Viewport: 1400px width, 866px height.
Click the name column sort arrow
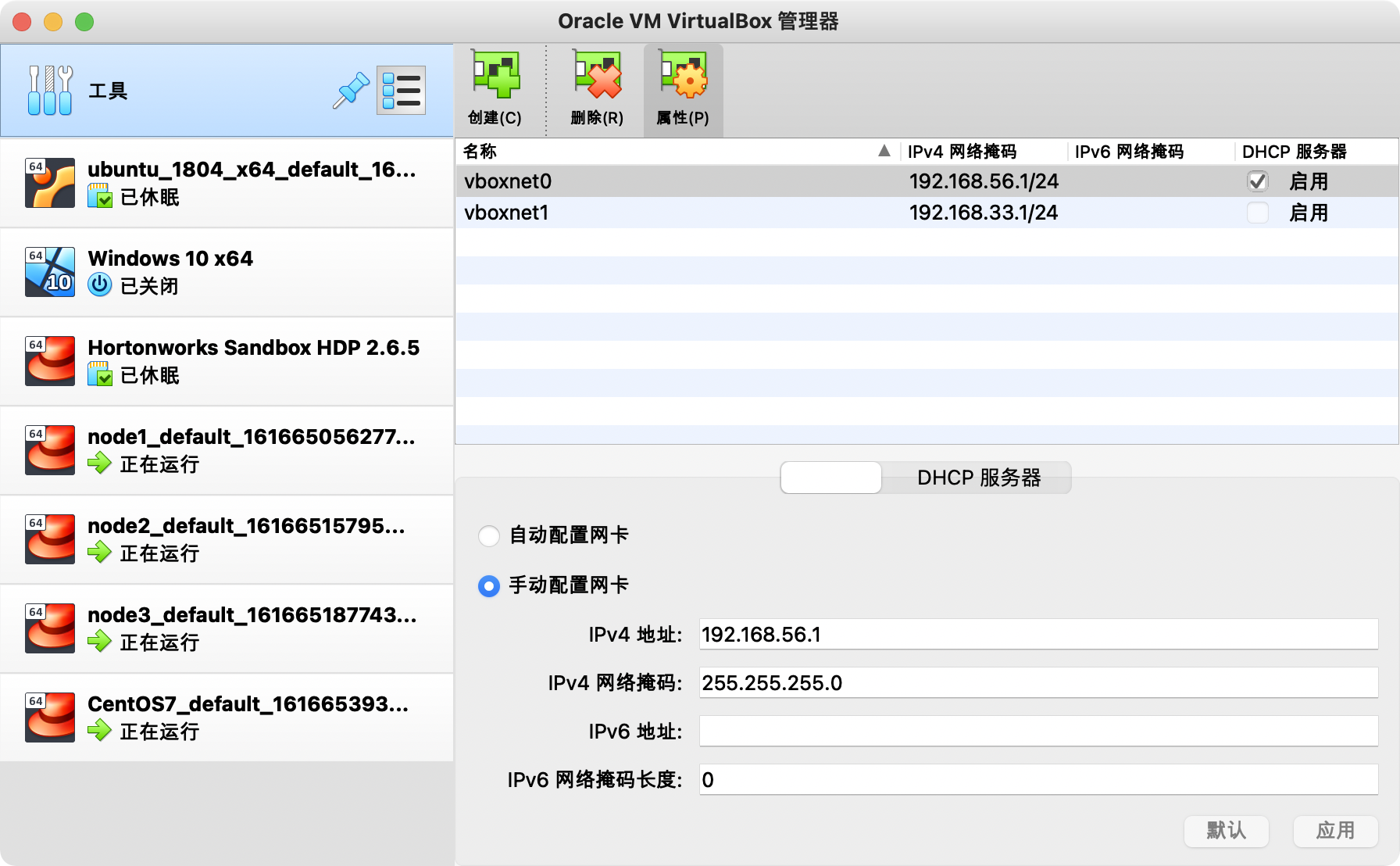point(884,151)
